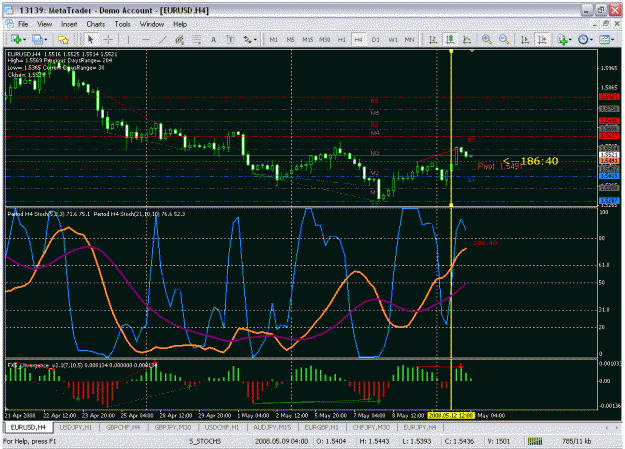Toggle the Auto Scroll chart button
This screenshot has height=449, width=625.
(x=525, y=39)
